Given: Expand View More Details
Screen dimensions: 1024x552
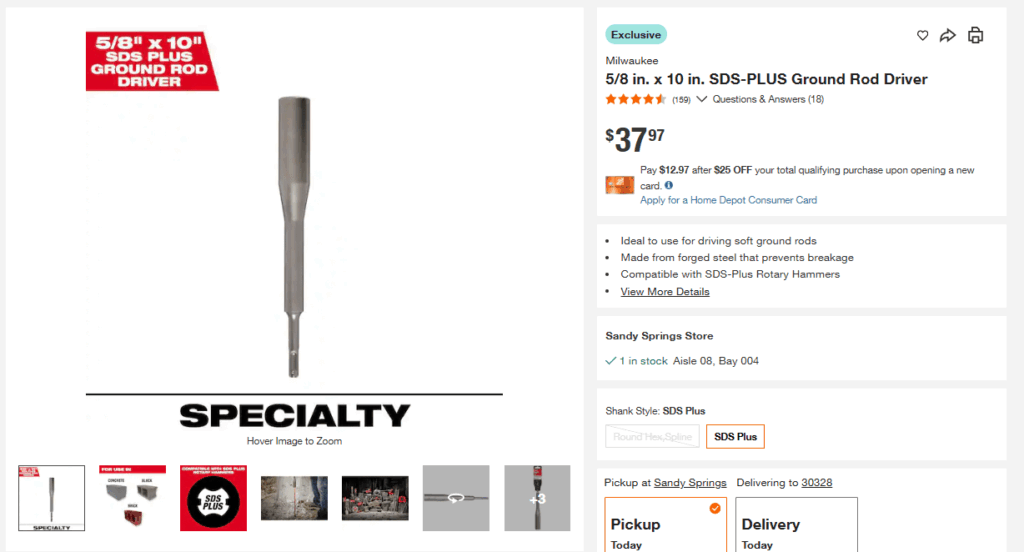Looking at the screenshot, I should coord(664,292).
